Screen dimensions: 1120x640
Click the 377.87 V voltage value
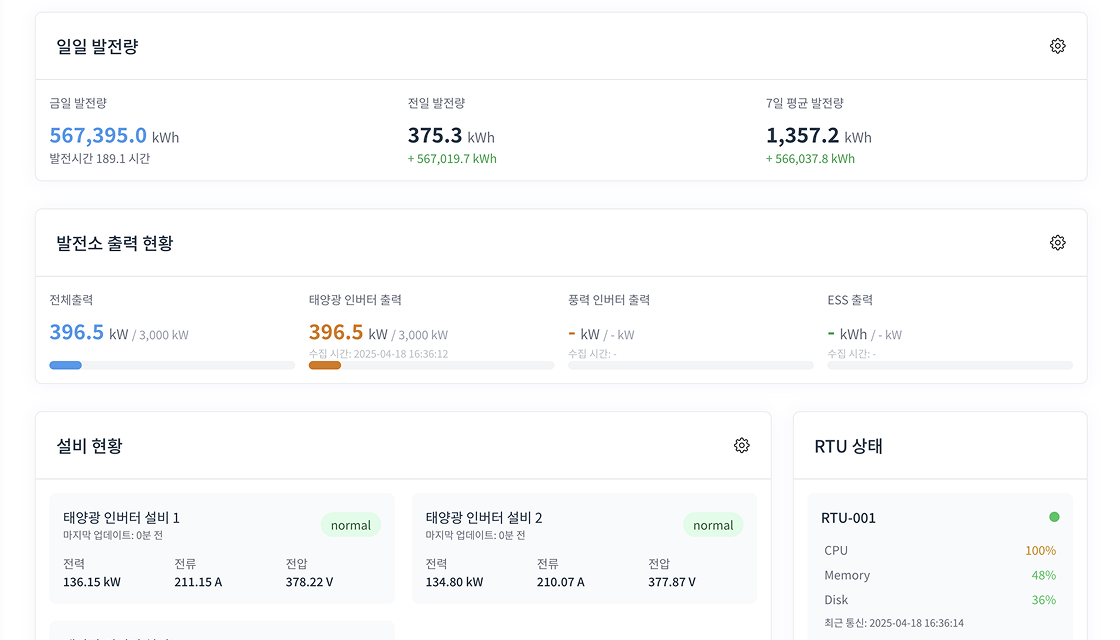[x=672, y=582]
